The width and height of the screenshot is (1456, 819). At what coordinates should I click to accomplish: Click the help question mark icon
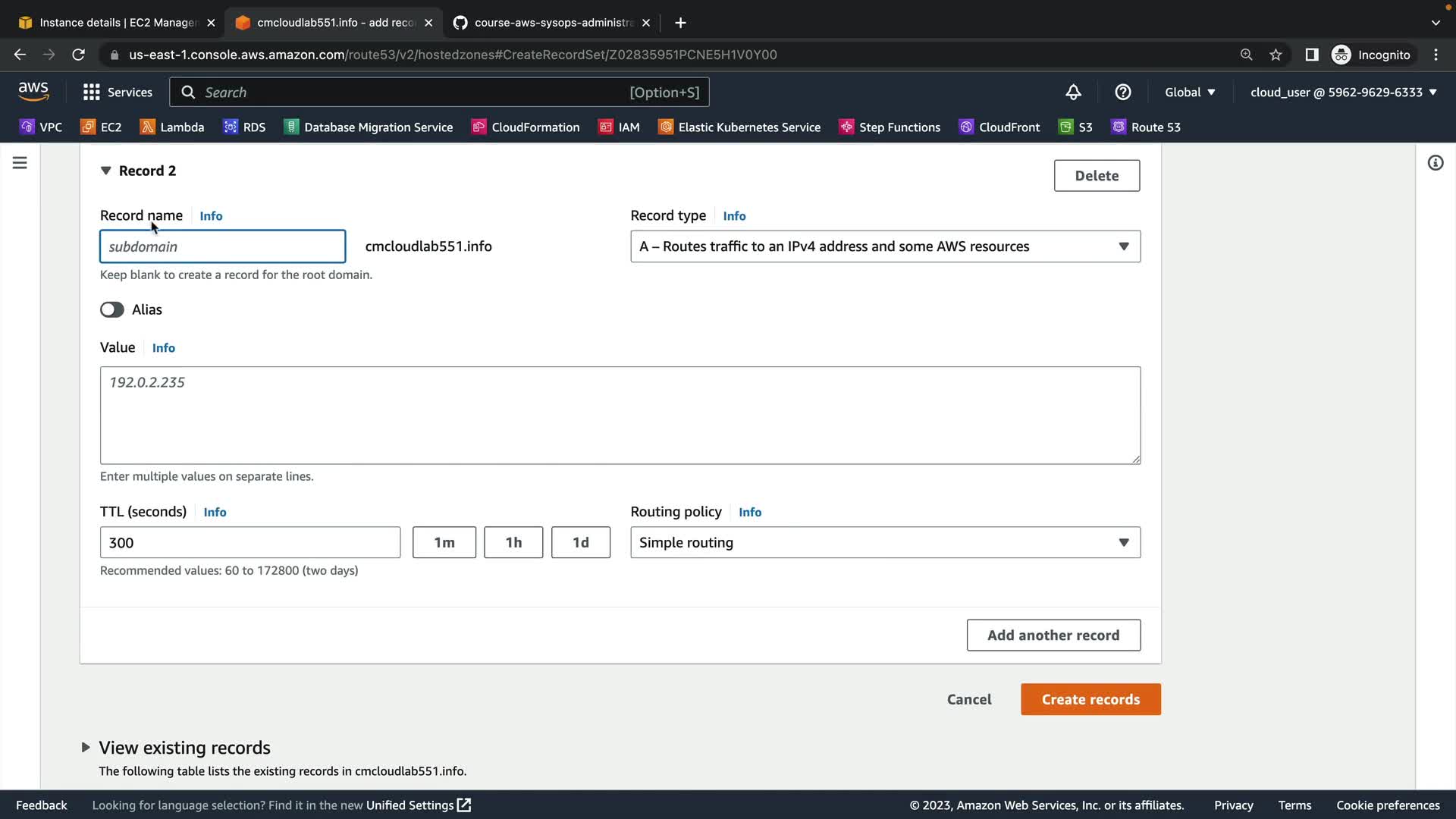(x=1122, y=93)
